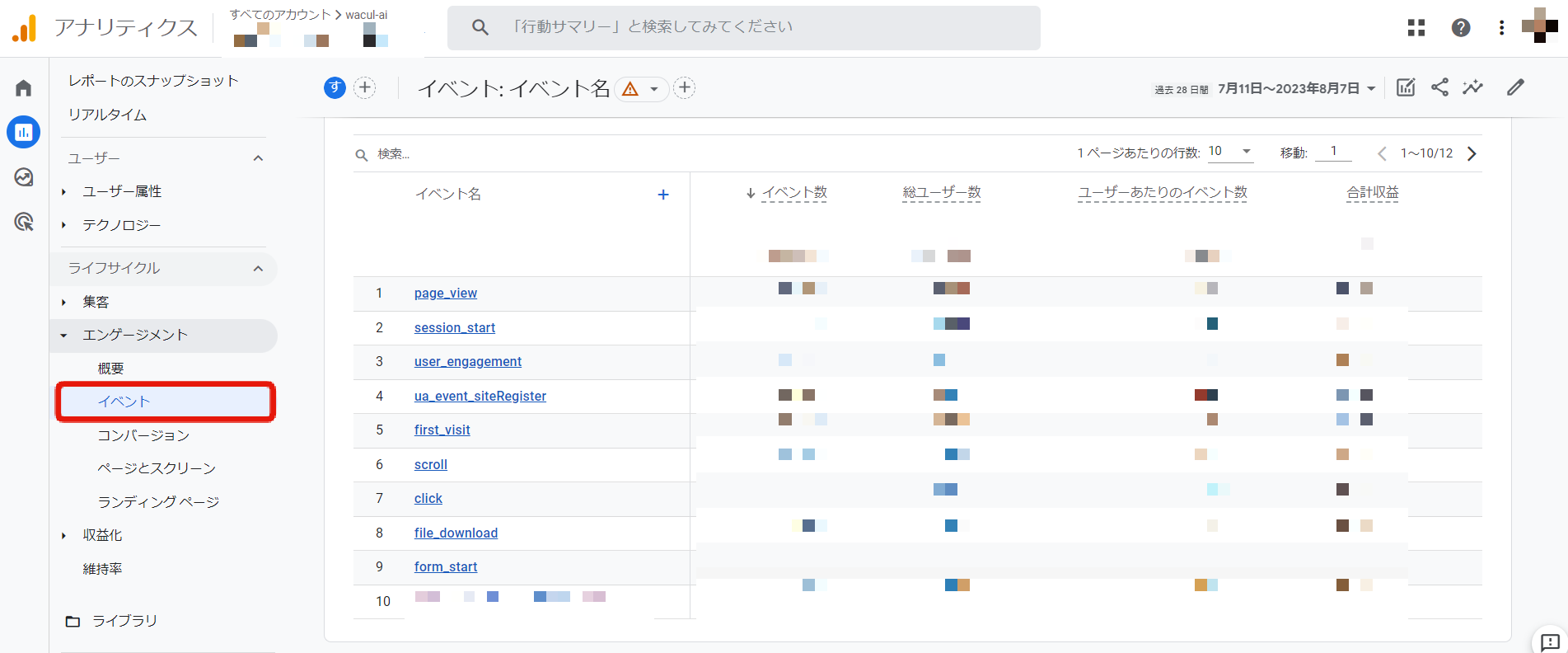The width and height of the screenshot is (1568, 653).
Task: Sort by 合計収益 column header
Action: point(1373,193)
